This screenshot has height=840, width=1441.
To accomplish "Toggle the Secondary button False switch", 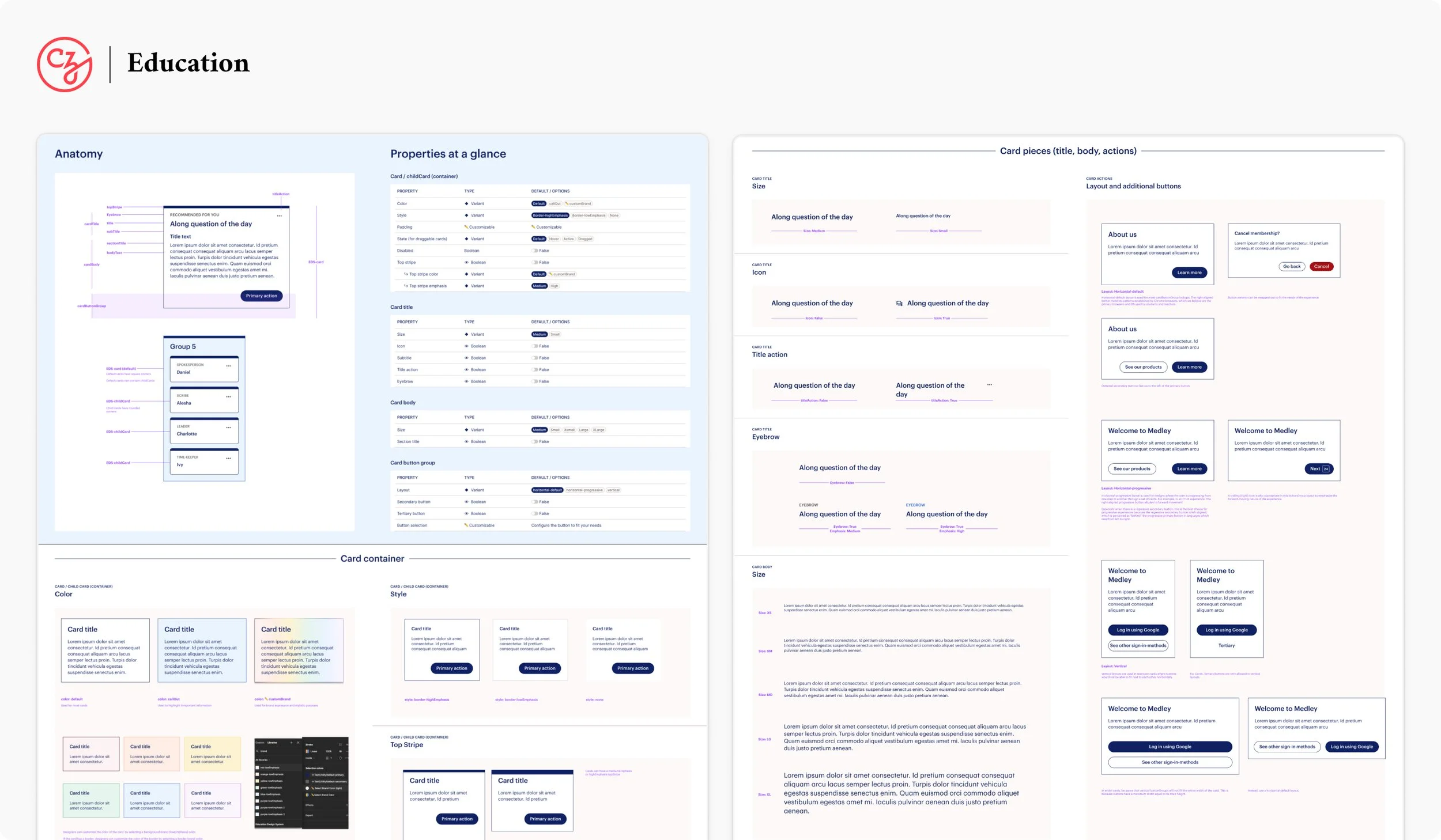I will click(x=535, y=502).
